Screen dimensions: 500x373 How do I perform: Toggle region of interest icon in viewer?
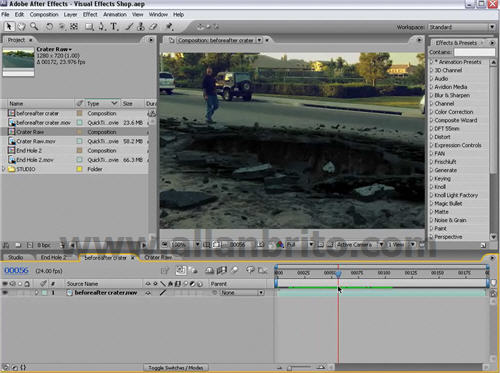(x=320, y=245)
